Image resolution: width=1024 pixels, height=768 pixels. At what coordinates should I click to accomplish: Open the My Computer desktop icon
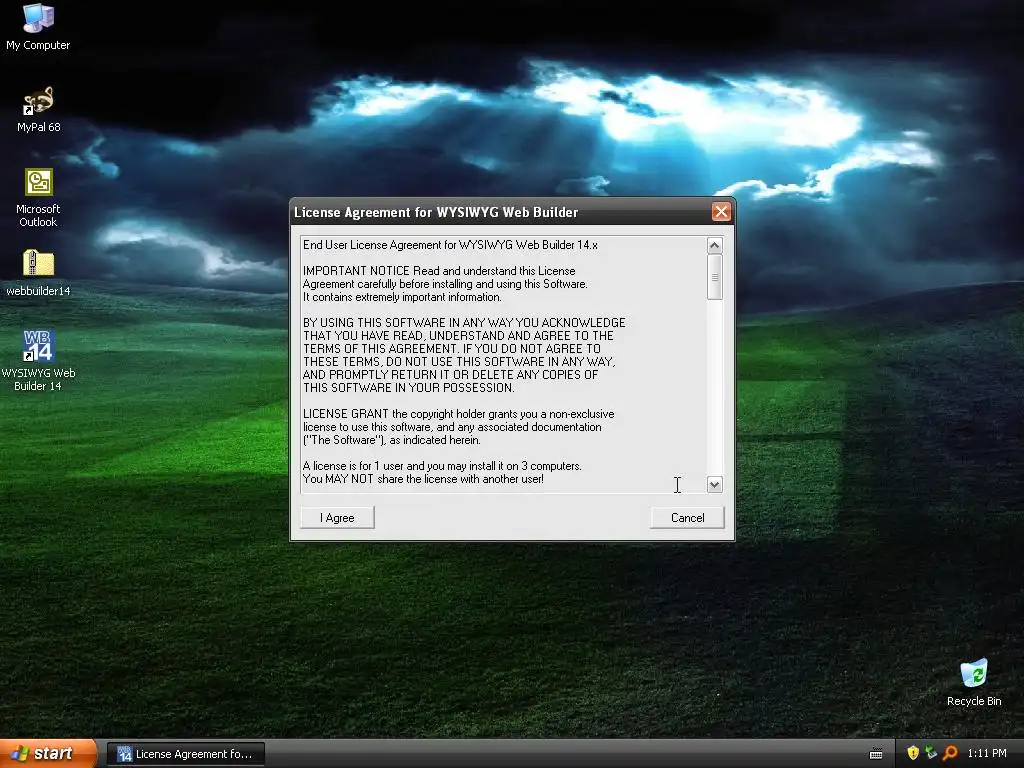(x=38, y=26)
